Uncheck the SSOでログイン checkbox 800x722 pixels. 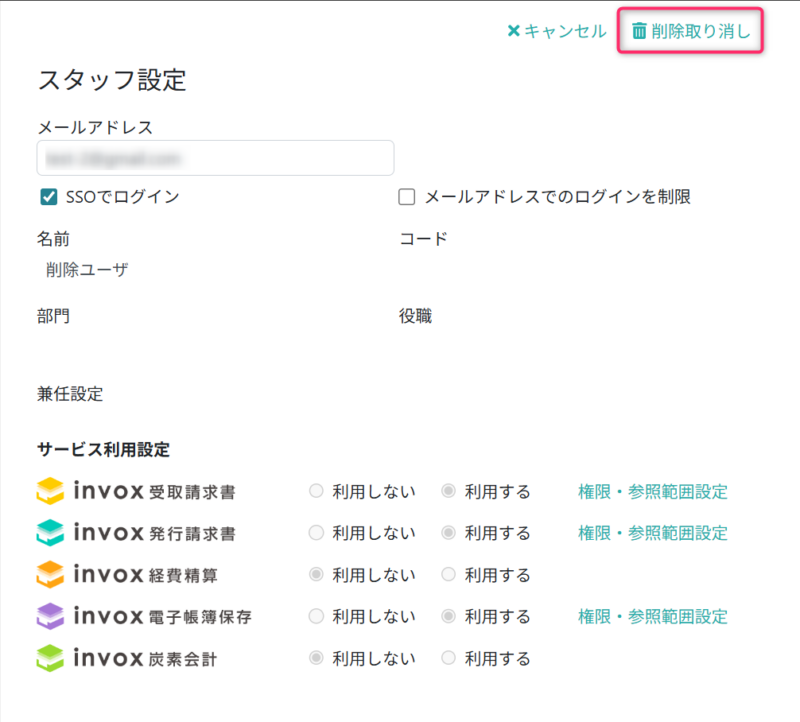(x=48, y=197)
